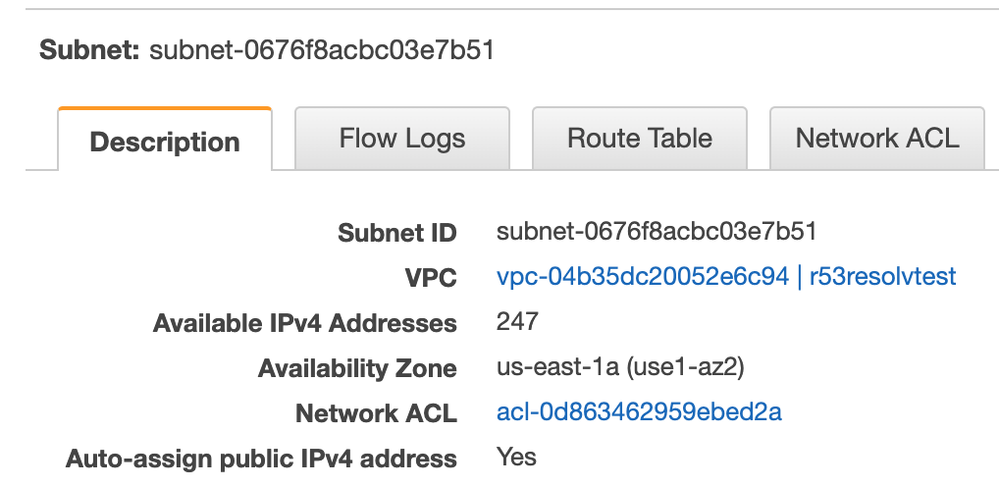The width and height of the screenshot is (999, 499).
Task: Click the r53resolvtest VPC name link
Action: pos(882,277)
